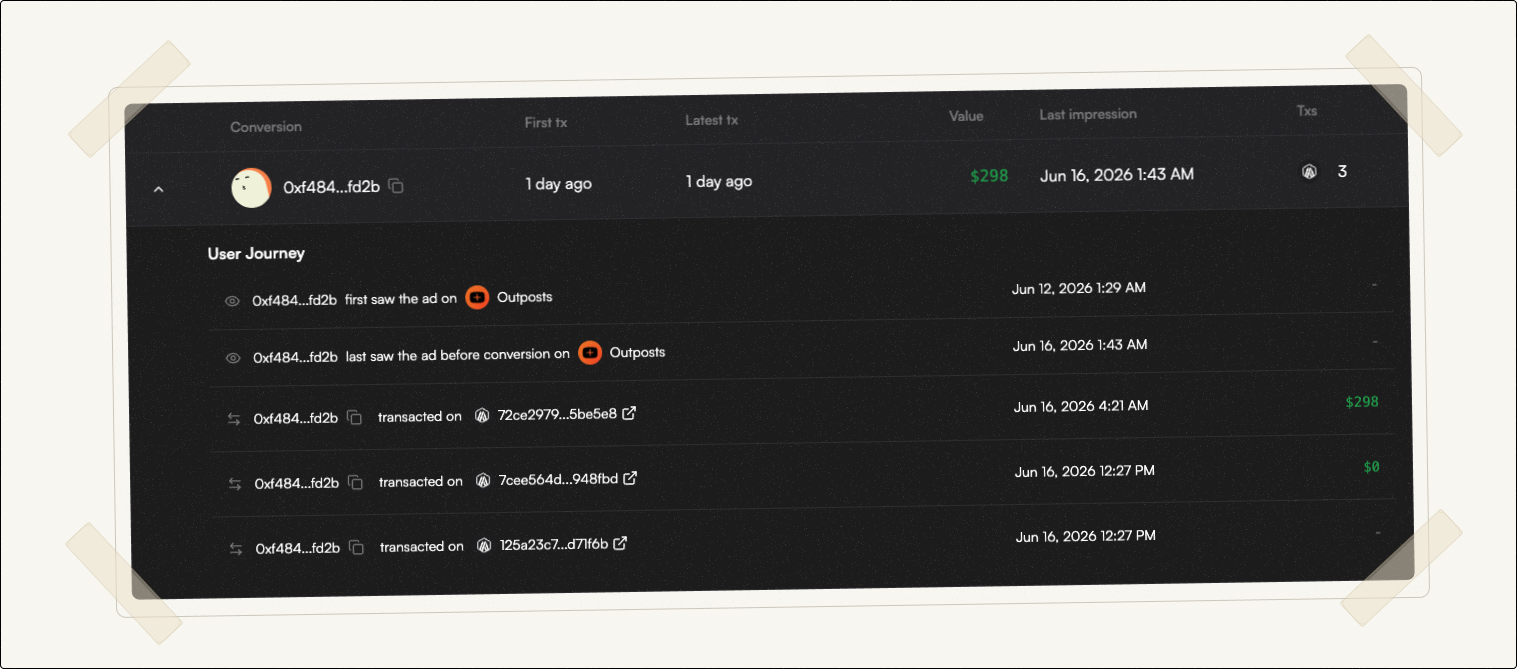This screenshot has width=1517, height=669.
Task: Sort by the Latest tx column header
Action: tap(712, 120)
